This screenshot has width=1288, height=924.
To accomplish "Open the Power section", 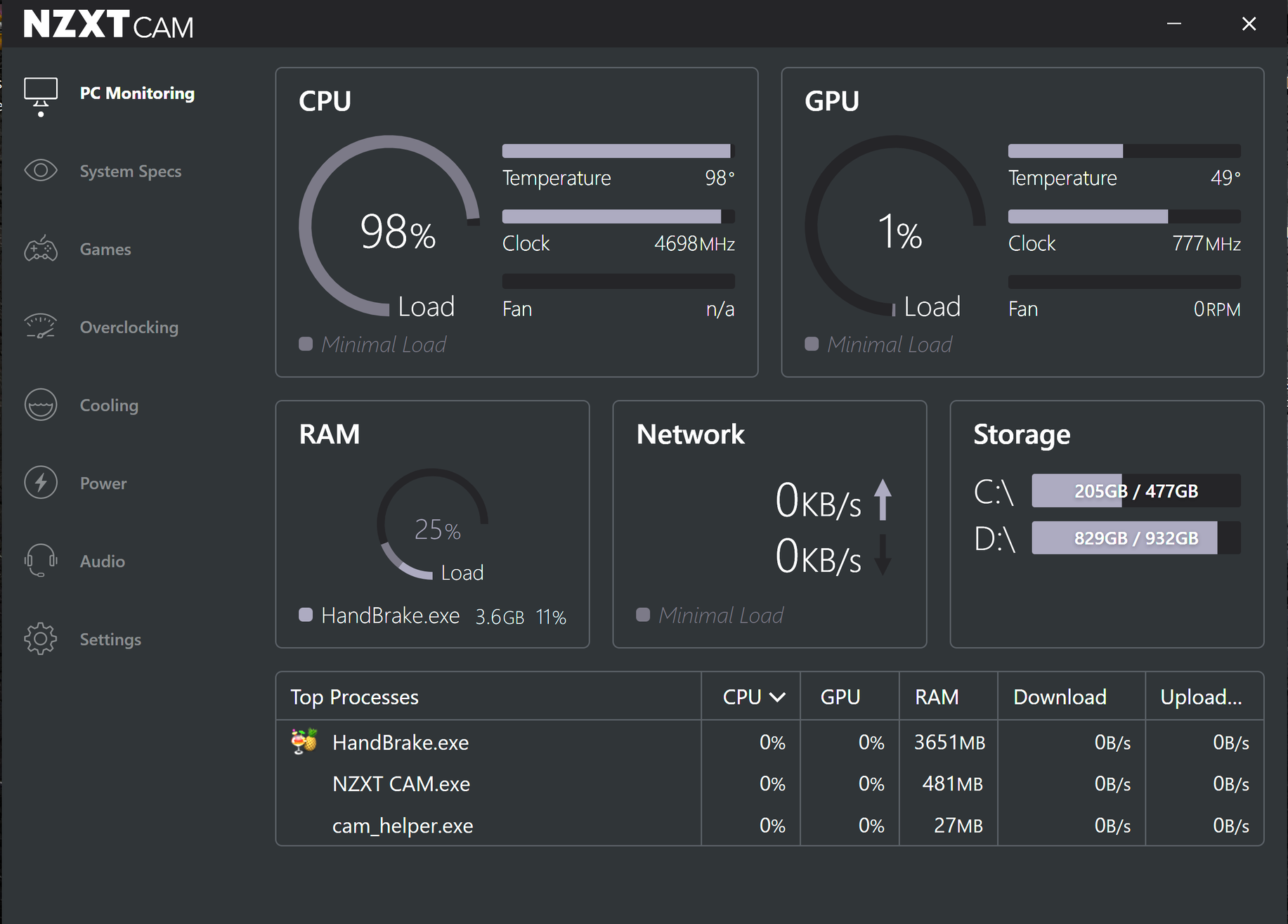I will click(x=103, y=483).
